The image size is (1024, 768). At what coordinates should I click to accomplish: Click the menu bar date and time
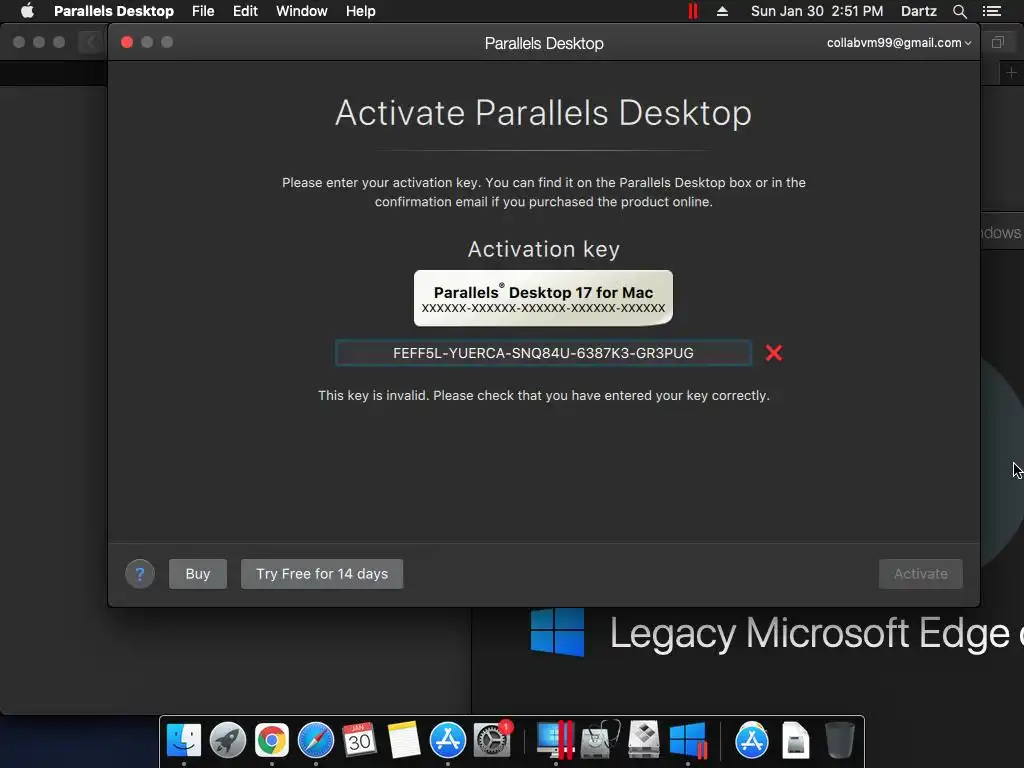click(817, 11)
